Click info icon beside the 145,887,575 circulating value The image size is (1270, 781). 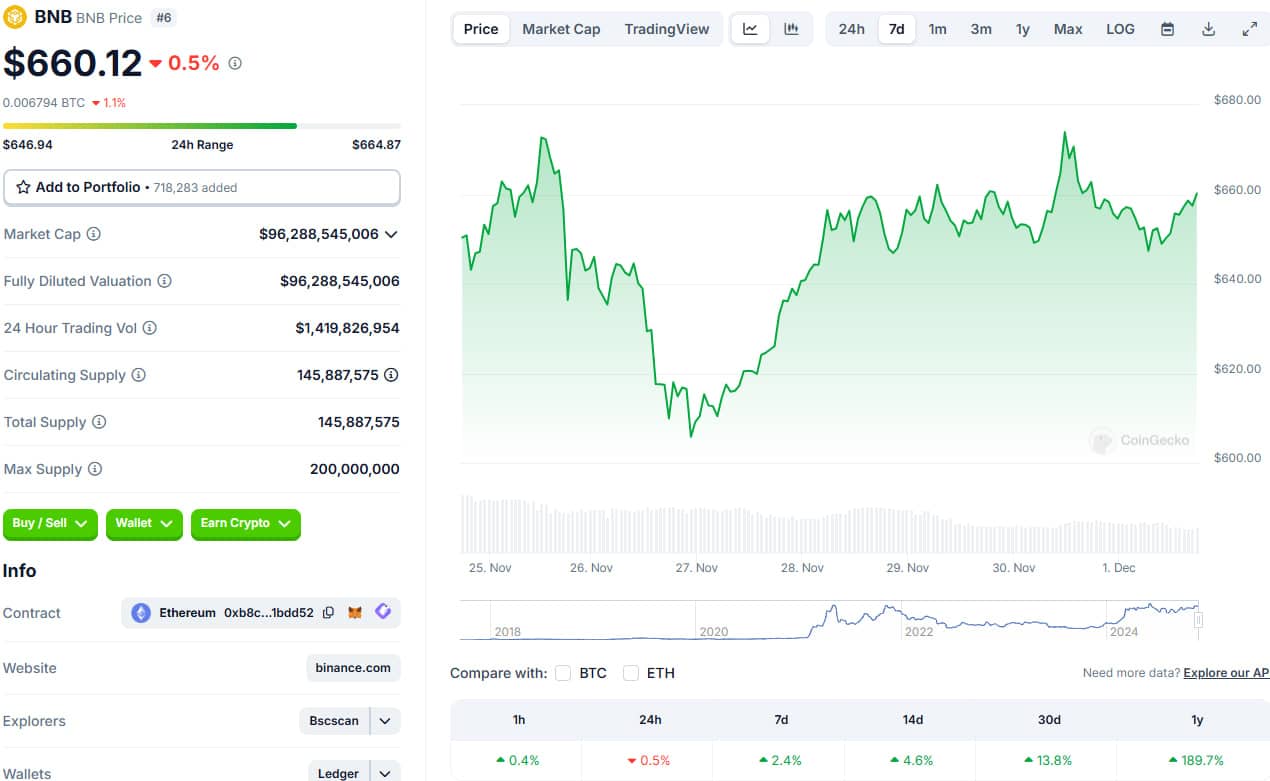click(x=391, y=375)
